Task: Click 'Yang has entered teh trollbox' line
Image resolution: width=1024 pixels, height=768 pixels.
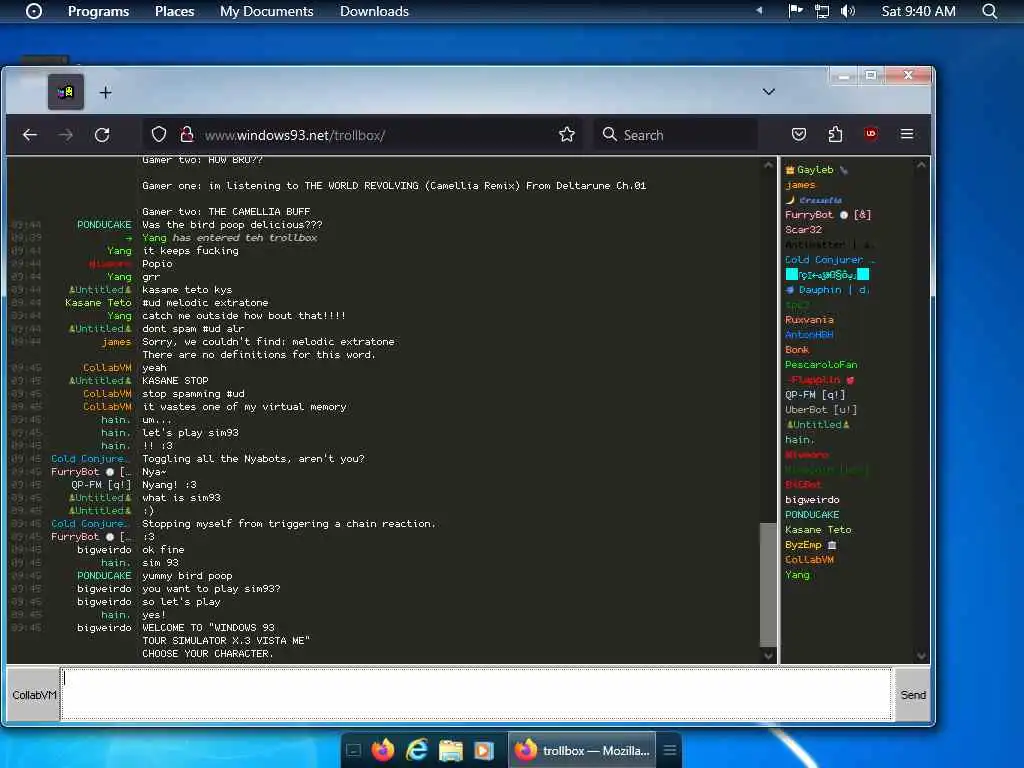Action: tap(230, 238)
